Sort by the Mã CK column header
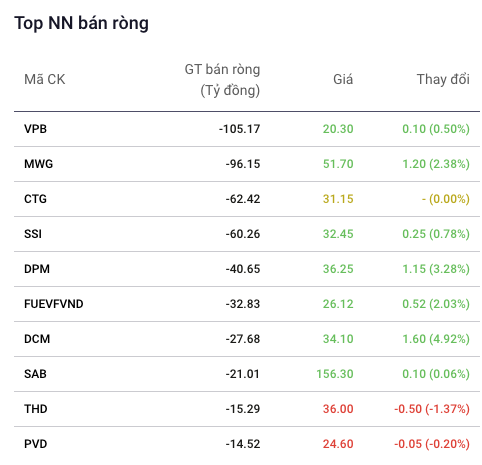 point(45,80)
